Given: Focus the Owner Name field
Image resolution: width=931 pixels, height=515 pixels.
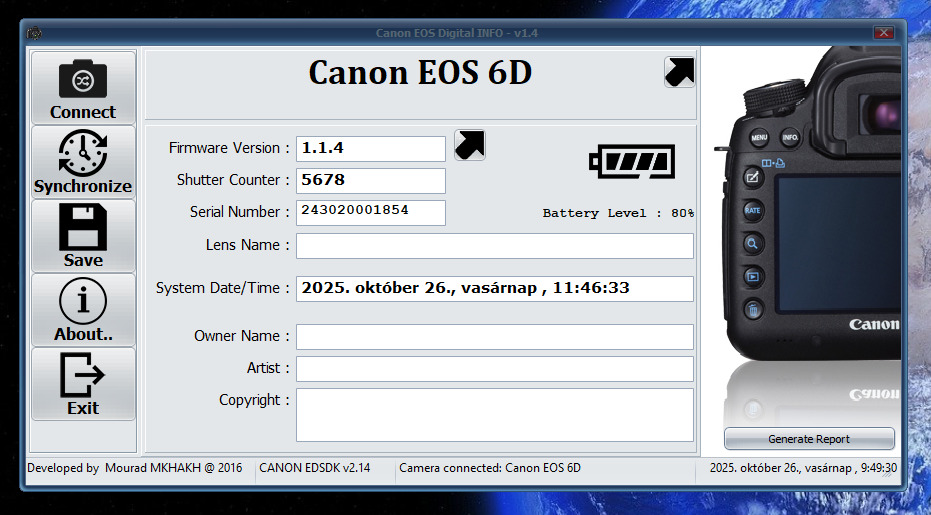Looking at the screenshot, I should point(495,337).
